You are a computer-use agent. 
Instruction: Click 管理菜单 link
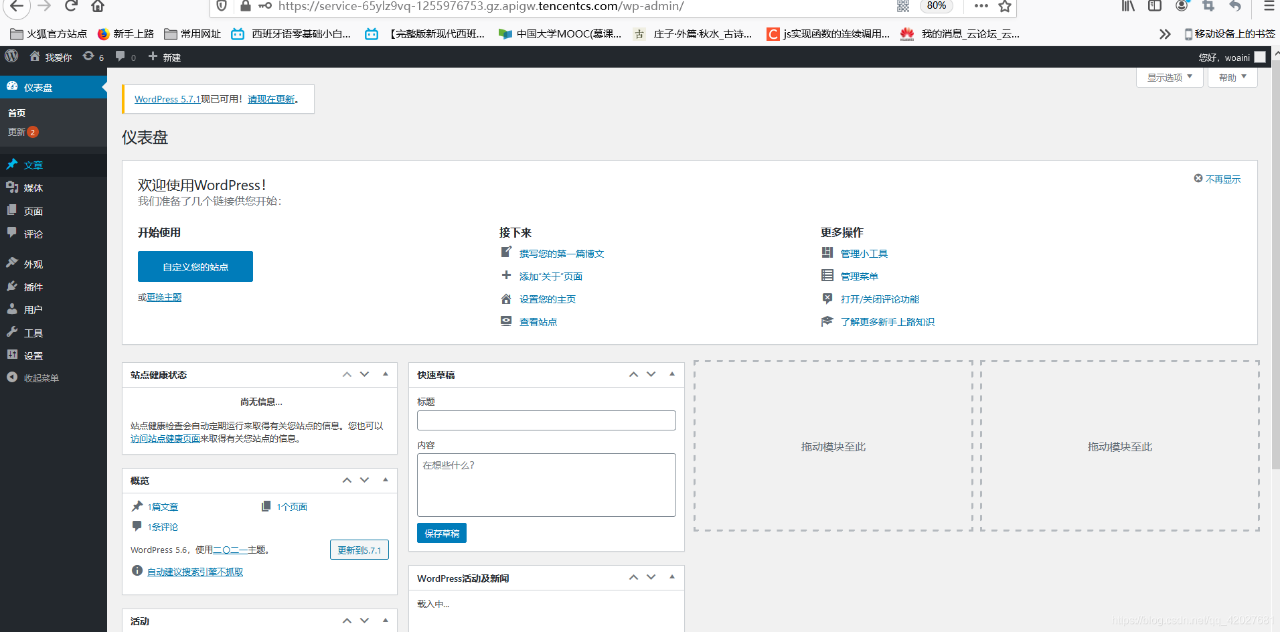pos(859,276)
